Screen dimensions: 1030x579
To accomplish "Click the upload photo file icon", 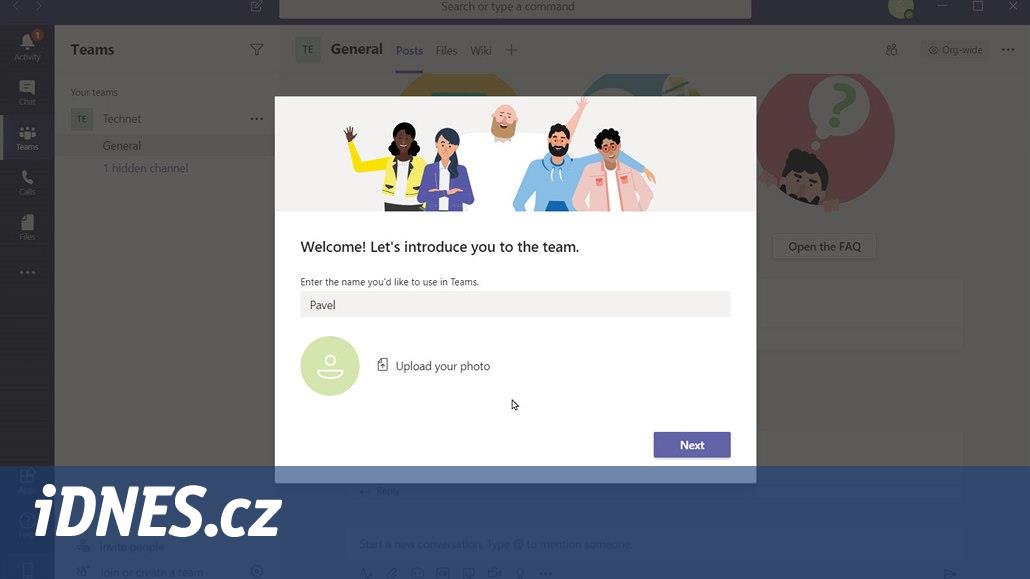I will click(382, 365).
